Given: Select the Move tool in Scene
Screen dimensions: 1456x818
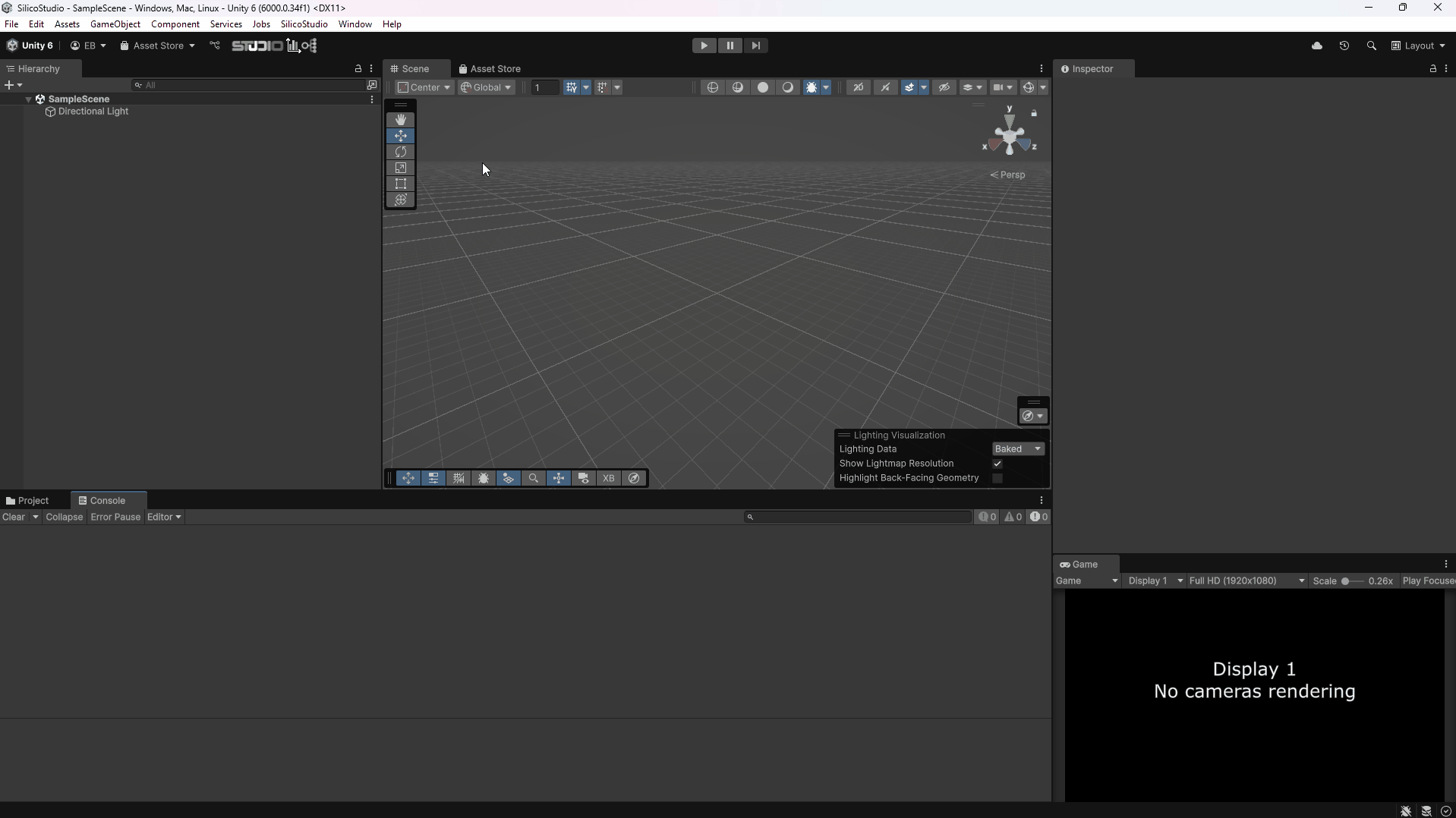Looking at the screenshot, I should (x=401, y=136).
